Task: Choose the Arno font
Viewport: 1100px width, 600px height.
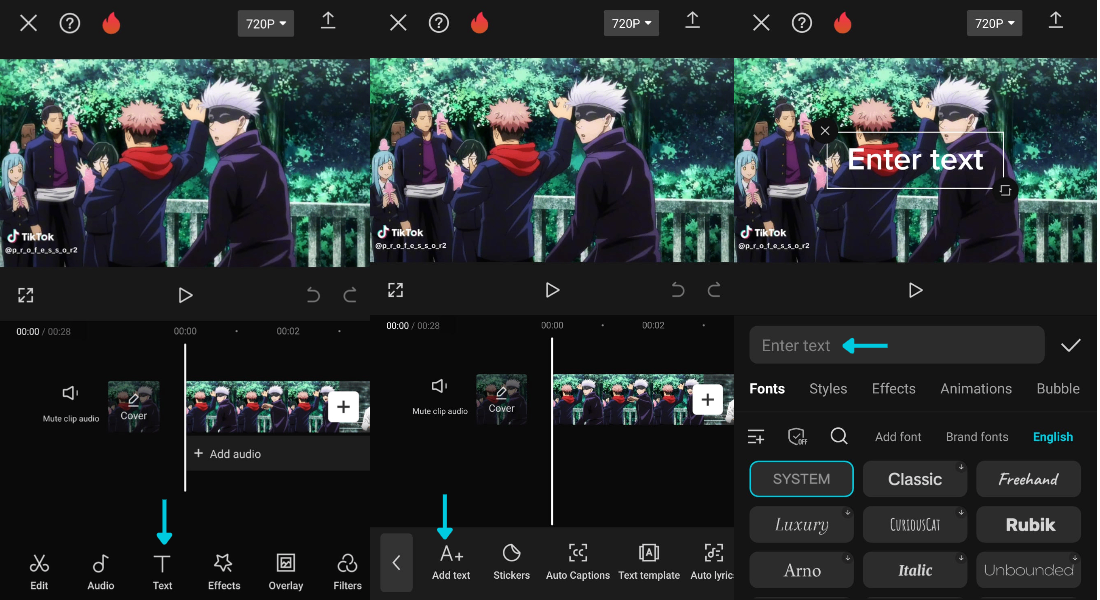Action: [801, 570]
